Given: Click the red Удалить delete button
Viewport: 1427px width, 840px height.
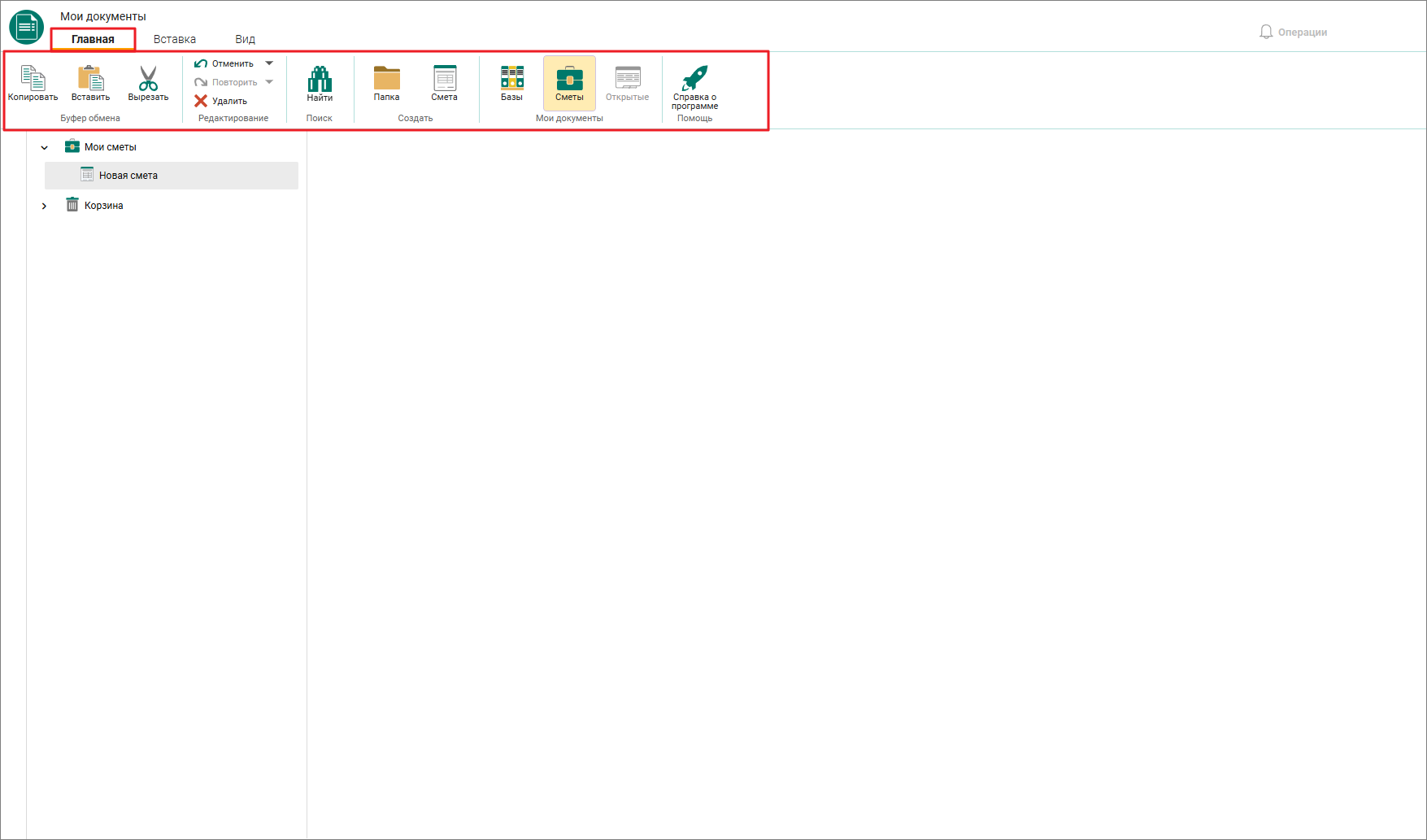Looking at the screenshot, I should [221, 101].
